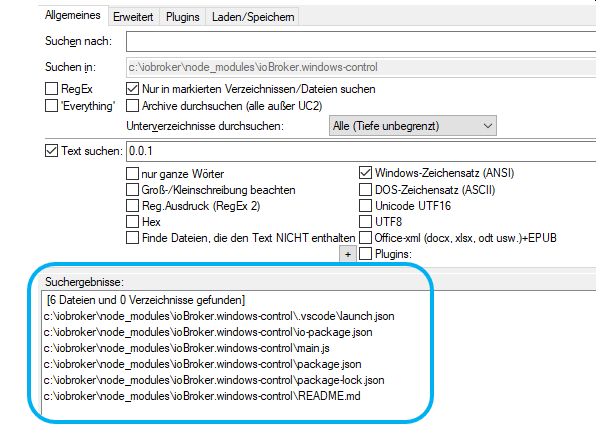Switch to the Allgemeines tab
The height and width of the screenshot is (433, 596).
(73, 15)
